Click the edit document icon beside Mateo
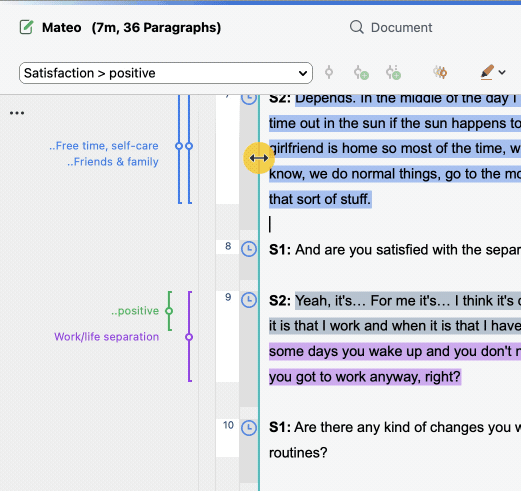 (x=26, y=27)
